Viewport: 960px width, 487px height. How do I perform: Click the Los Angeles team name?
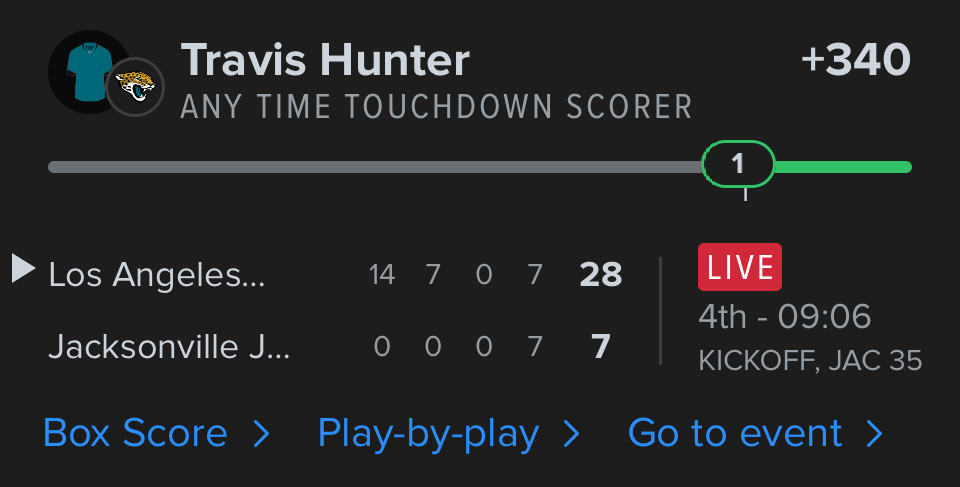point(157,274)
